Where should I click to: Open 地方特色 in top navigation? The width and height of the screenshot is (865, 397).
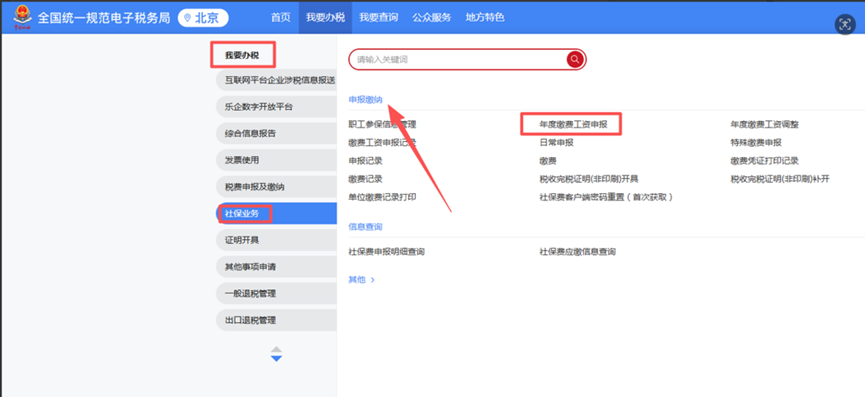(x=485, y=17)
